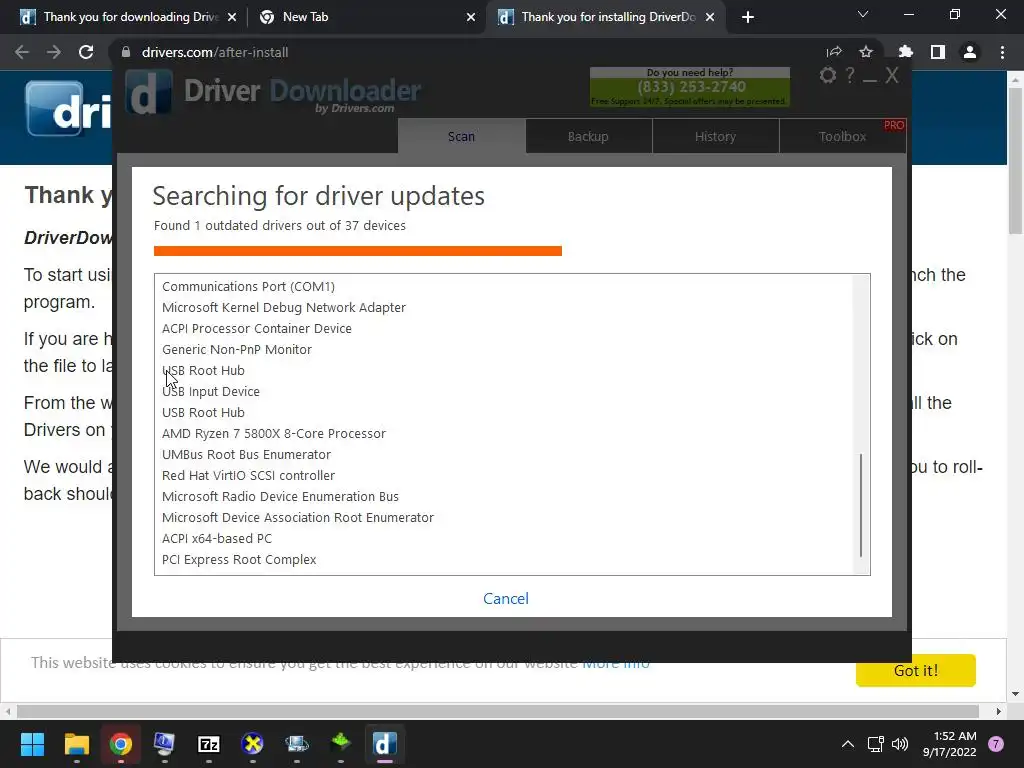Open the Driver Downloader help question mark
The image size is (1024, 768).
pyautogui.click(x=850, y=76)
